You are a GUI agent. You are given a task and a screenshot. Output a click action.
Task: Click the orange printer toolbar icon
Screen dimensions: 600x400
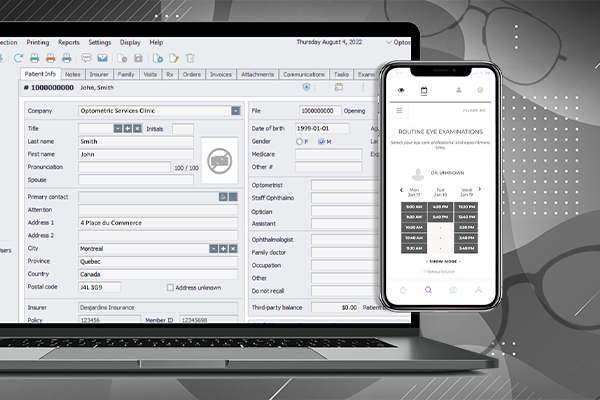51,58
